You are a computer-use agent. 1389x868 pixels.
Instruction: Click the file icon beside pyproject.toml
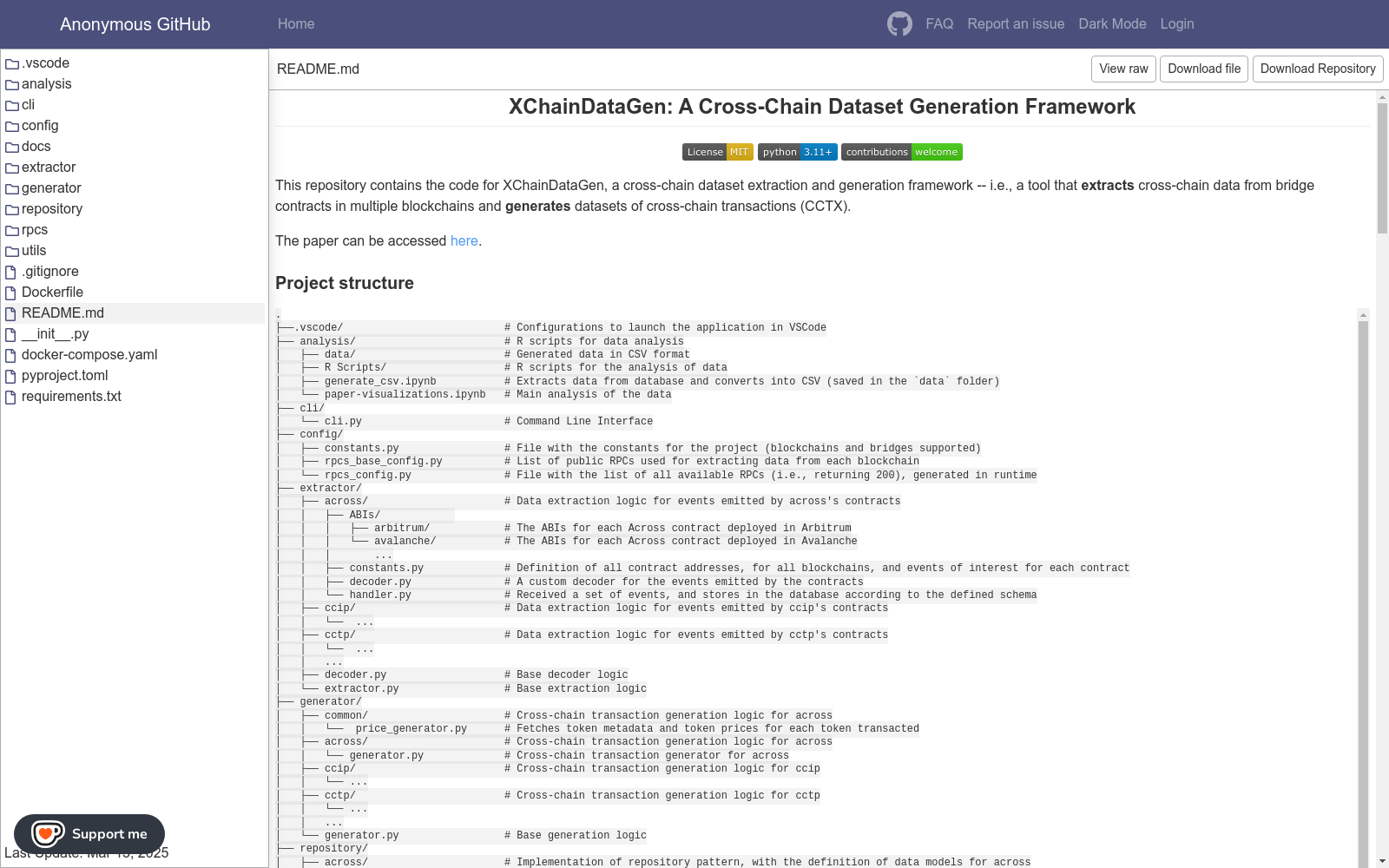point(11,376)
